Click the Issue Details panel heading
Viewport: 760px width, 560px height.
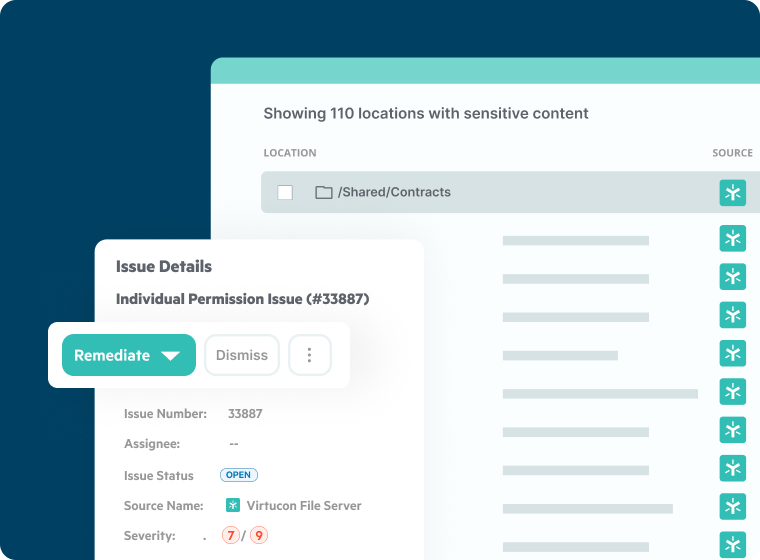click(164, 267)
